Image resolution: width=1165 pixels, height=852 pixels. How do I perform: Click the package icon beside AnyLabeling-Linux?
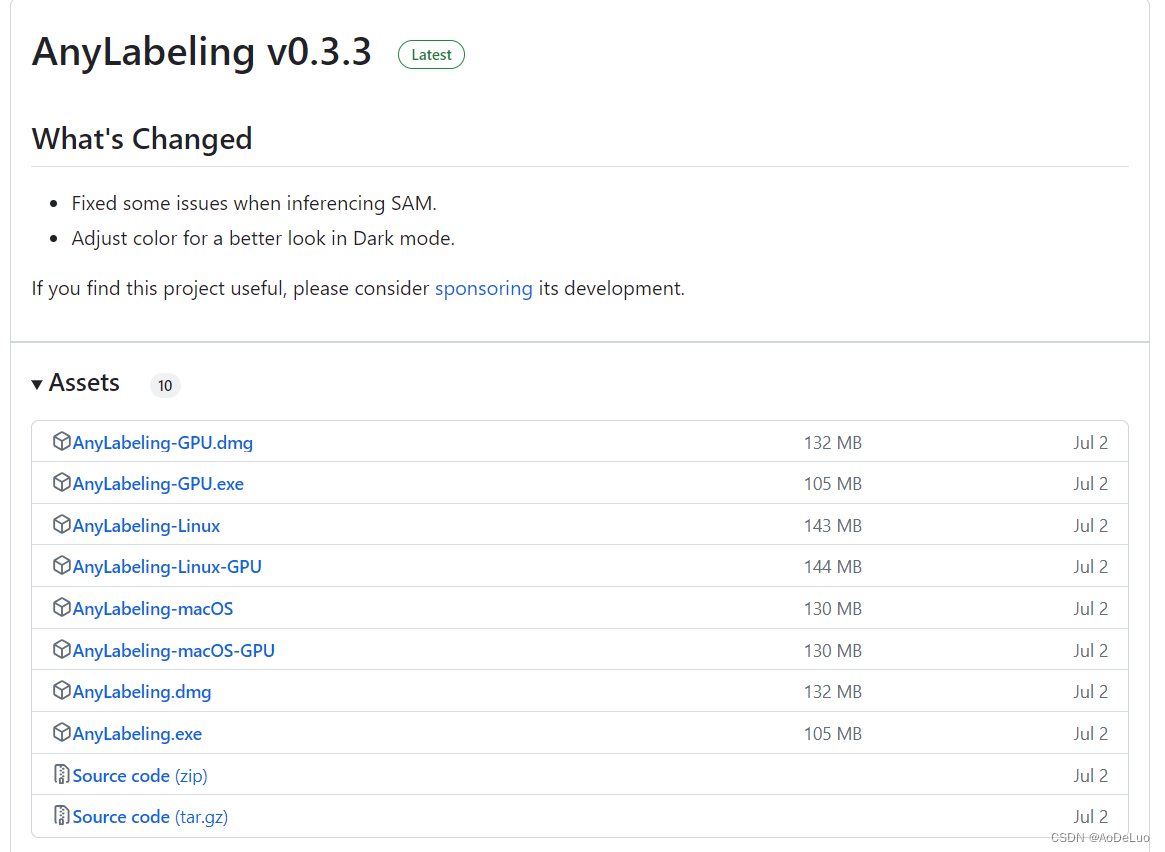[x=62, y=524]
